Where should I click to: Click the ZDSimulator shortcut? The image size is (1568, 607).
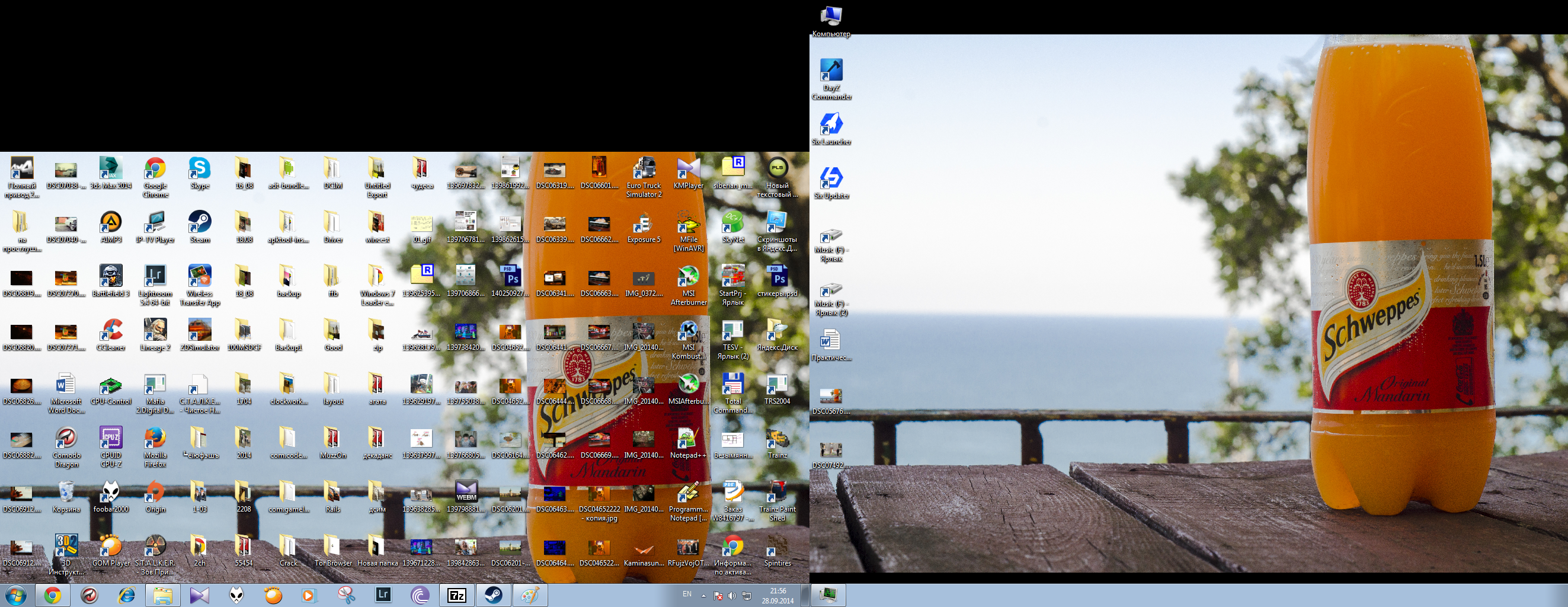click(200, 335)
